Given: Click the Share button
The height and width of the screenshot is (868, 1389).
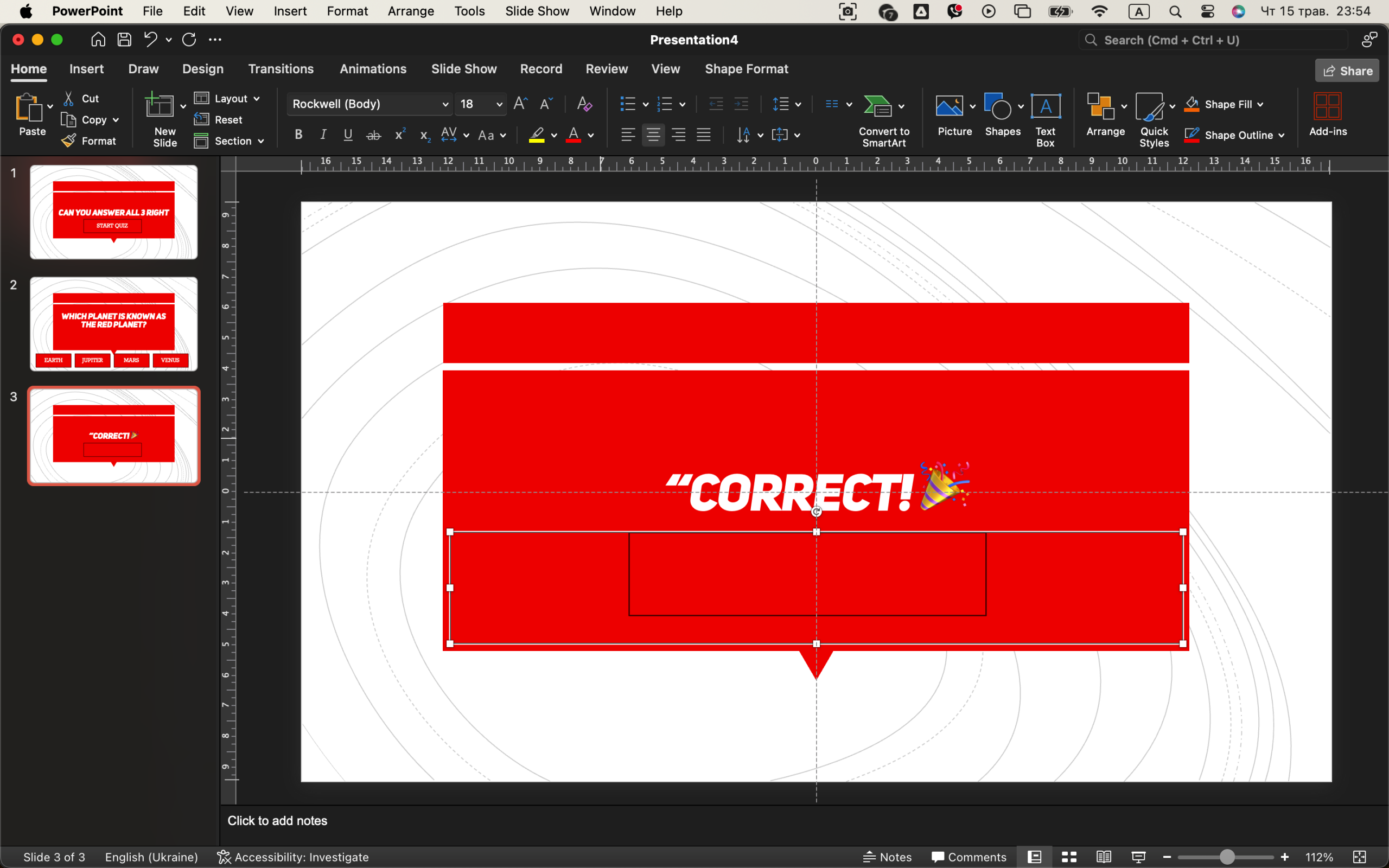Looking at the screenshot, I should [x=1347, y=71].
